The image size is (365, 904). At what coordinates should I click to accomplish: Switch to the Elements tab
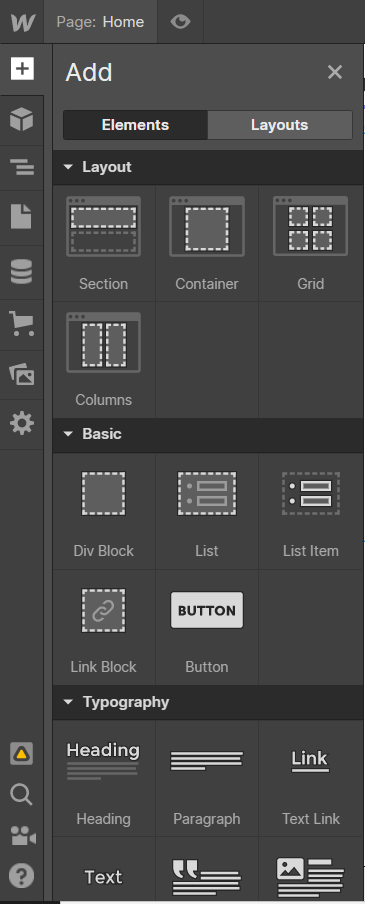pos(135,125)
